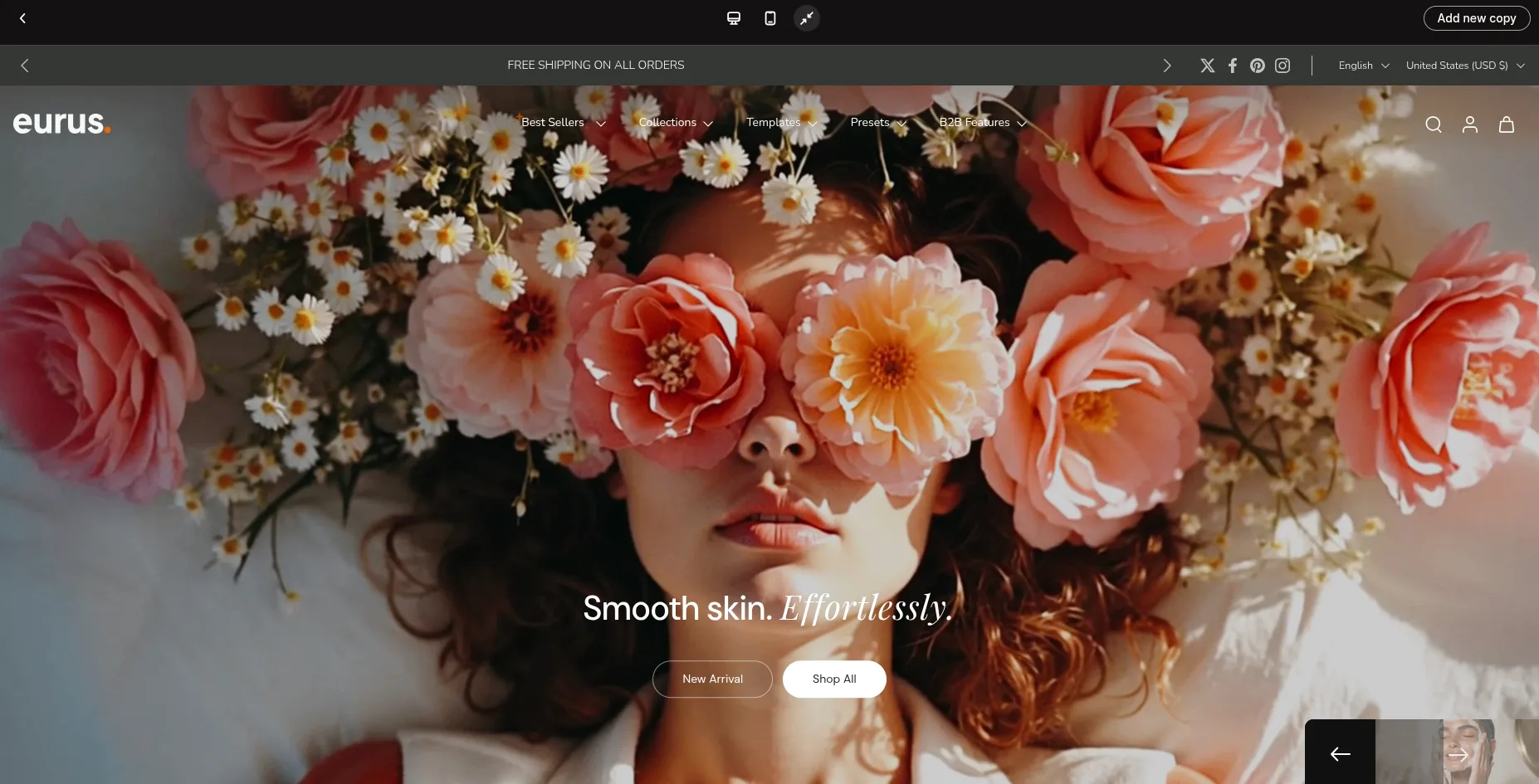
Task: Click the eurus logo
Action: (x=62, y=123)
